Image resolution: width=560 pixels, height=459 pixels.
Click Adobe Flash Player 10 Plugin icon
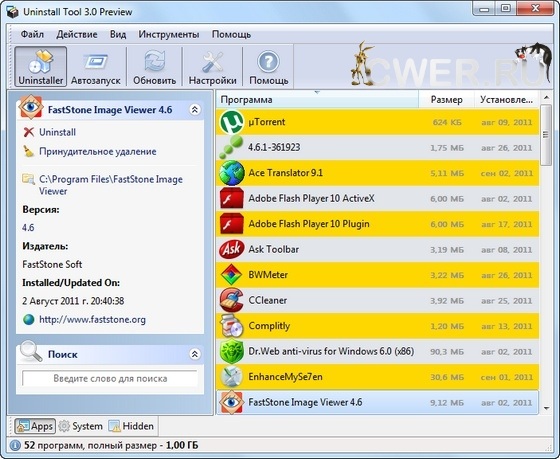click(231, 224)
